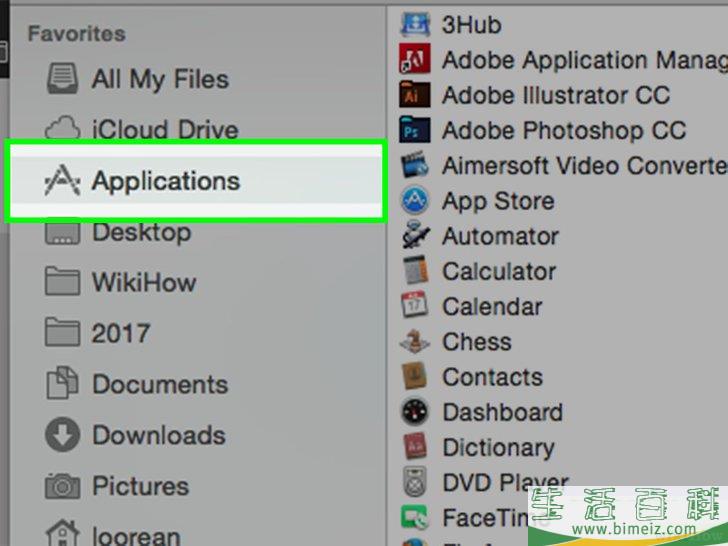Click the "Desktop" sidebar label
The height and width of the screenshot is (546, 728).
tap(142, 233)
